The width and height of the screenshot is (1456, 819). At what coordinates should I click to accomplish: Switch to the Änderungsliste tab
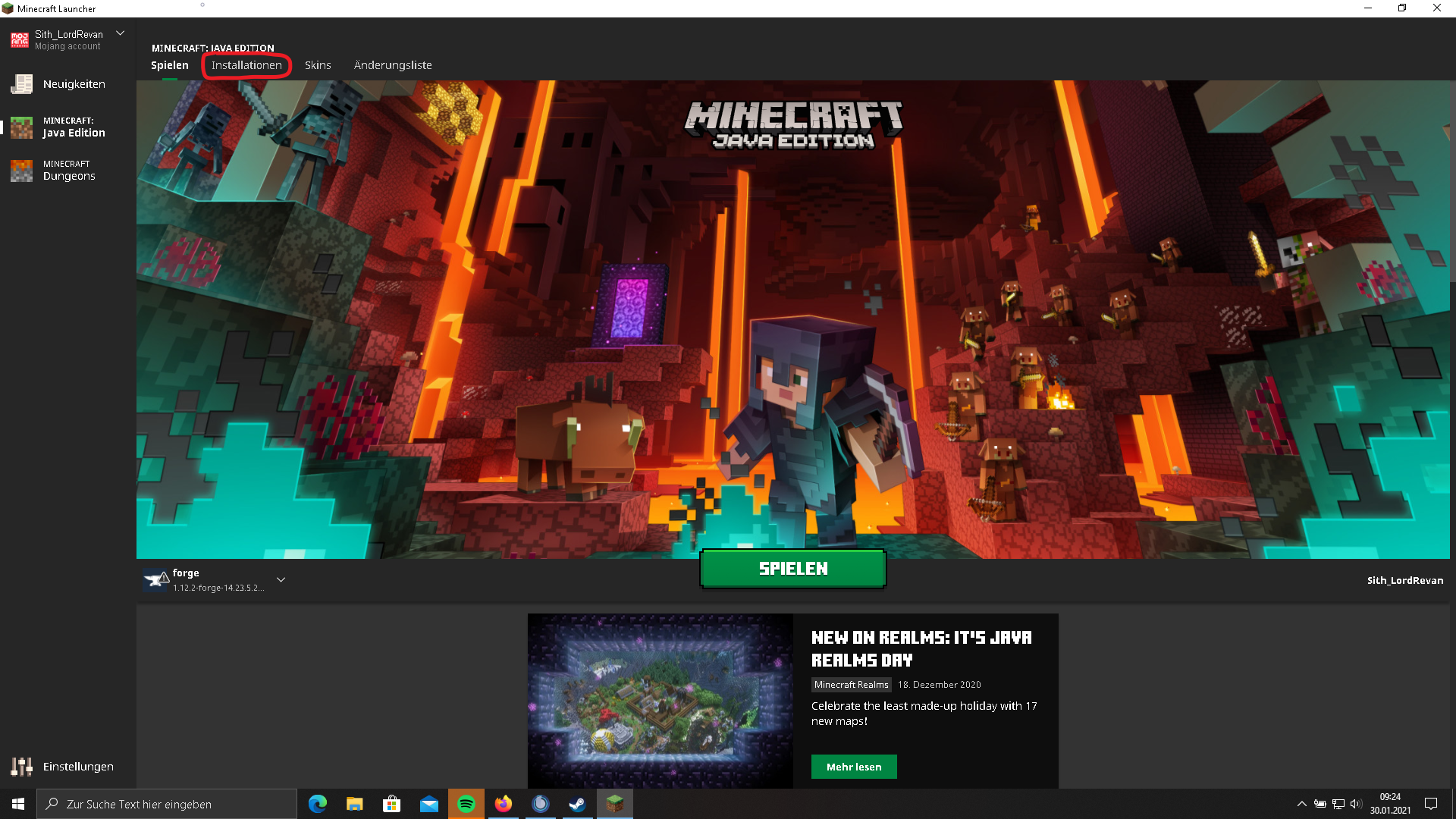pyautogui.click(x=393, y=65)
